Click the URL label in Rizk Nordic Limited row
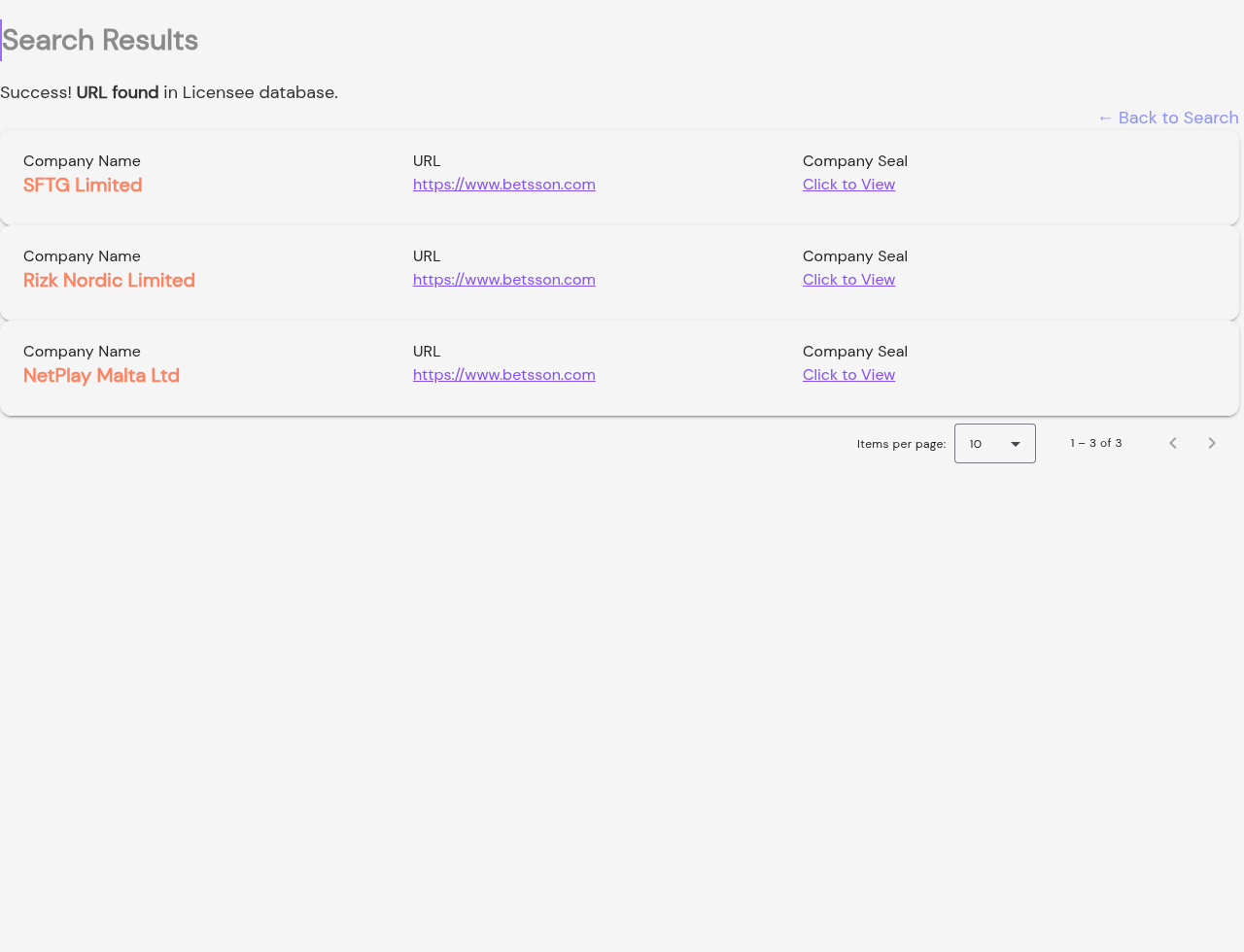The height and width of the screenshot is (952, 1244). [427, 256]
